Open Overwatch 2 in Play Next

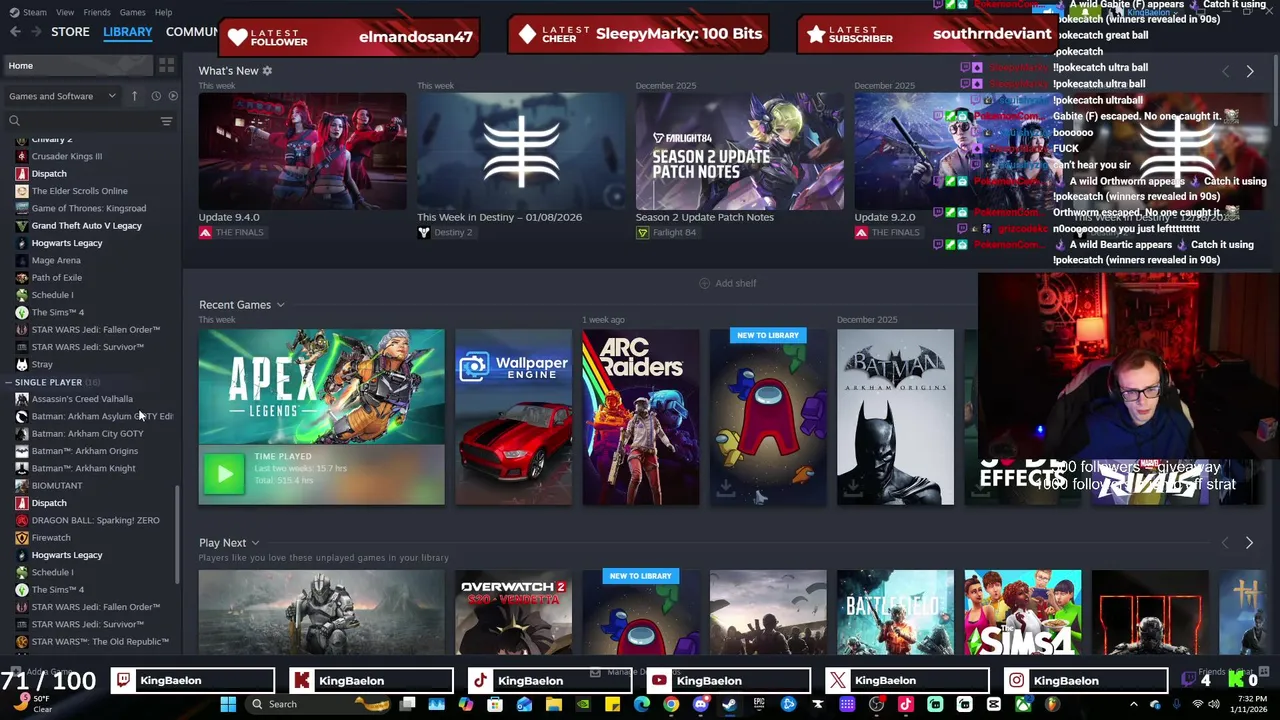pos(513,612)
